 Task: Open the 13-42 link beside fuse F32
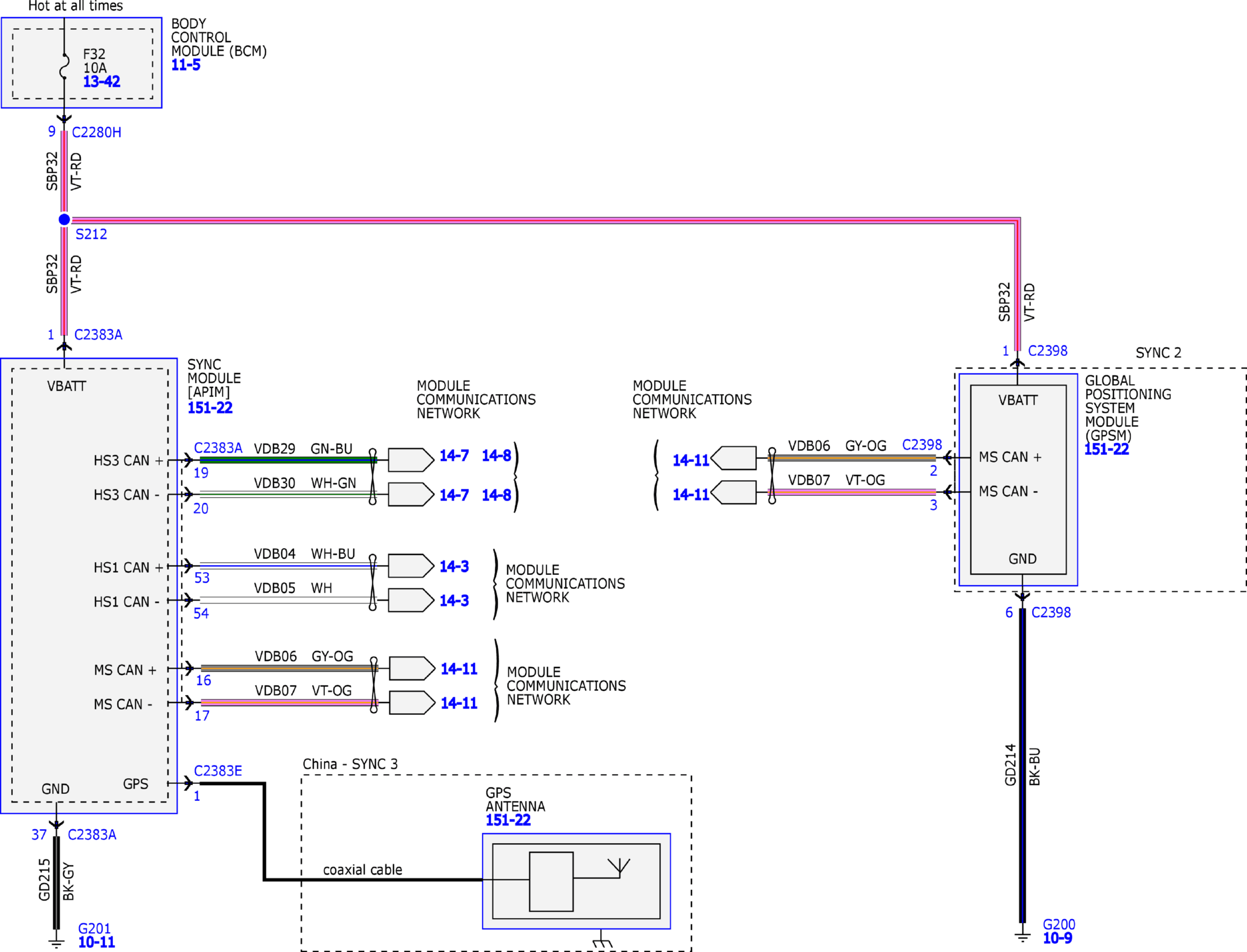tap(102, 81)
